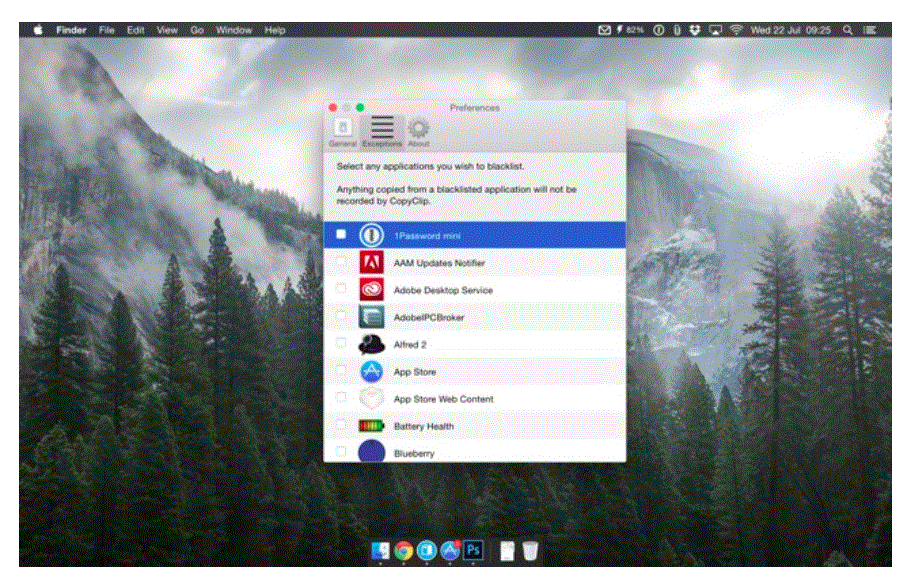Open the Finder menu
904x580 pixels.
tap(71, 30)
